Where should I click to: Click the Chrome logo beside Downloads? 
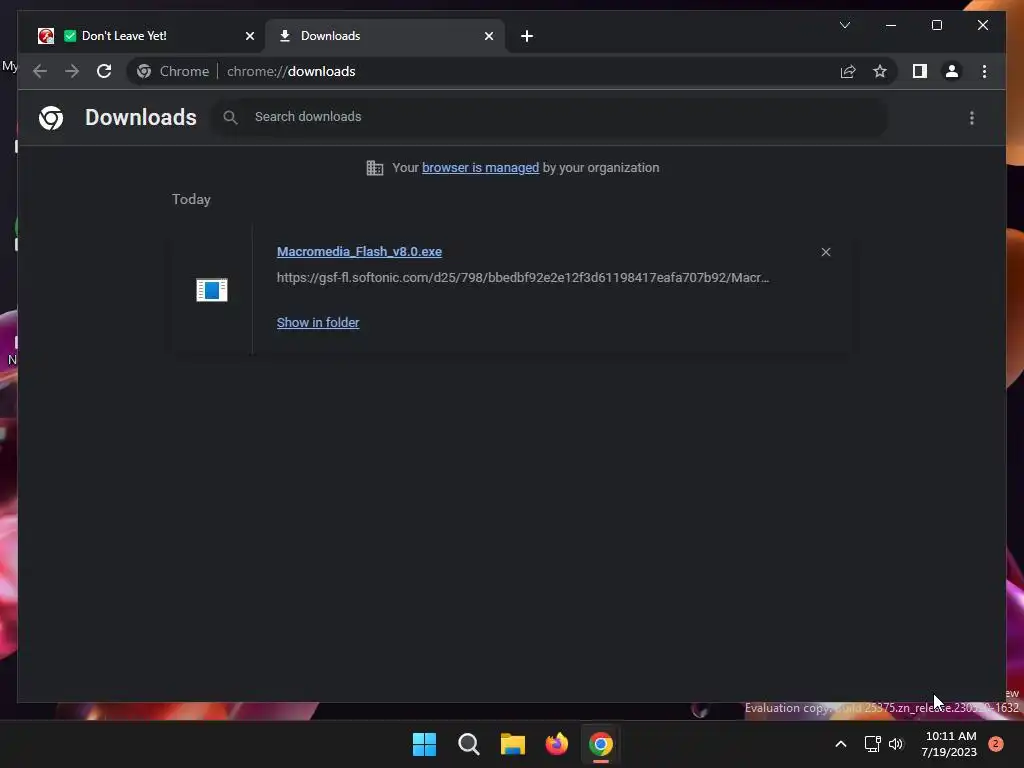51,118
